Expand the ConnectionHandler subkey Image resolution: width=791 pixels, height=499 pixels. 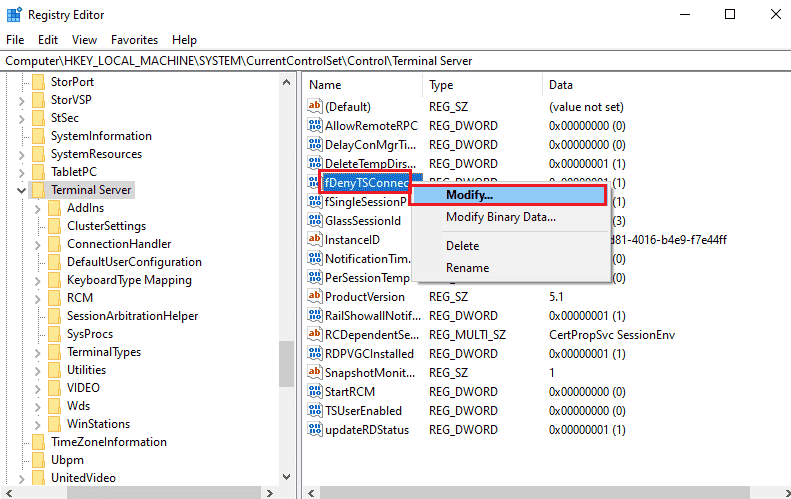pos(38,245)
